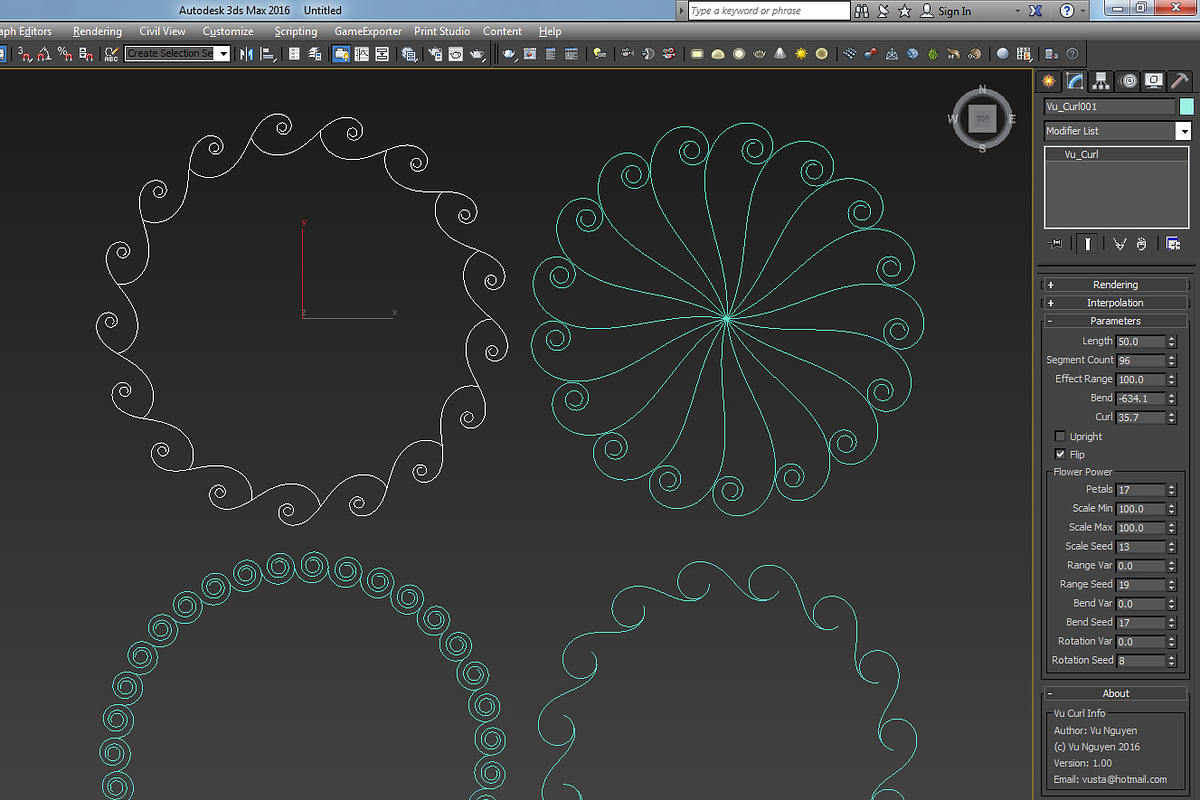Switch to the Modify tab icon
Viewport: 1200px width, 800px height.
(x=1074, y=81)
